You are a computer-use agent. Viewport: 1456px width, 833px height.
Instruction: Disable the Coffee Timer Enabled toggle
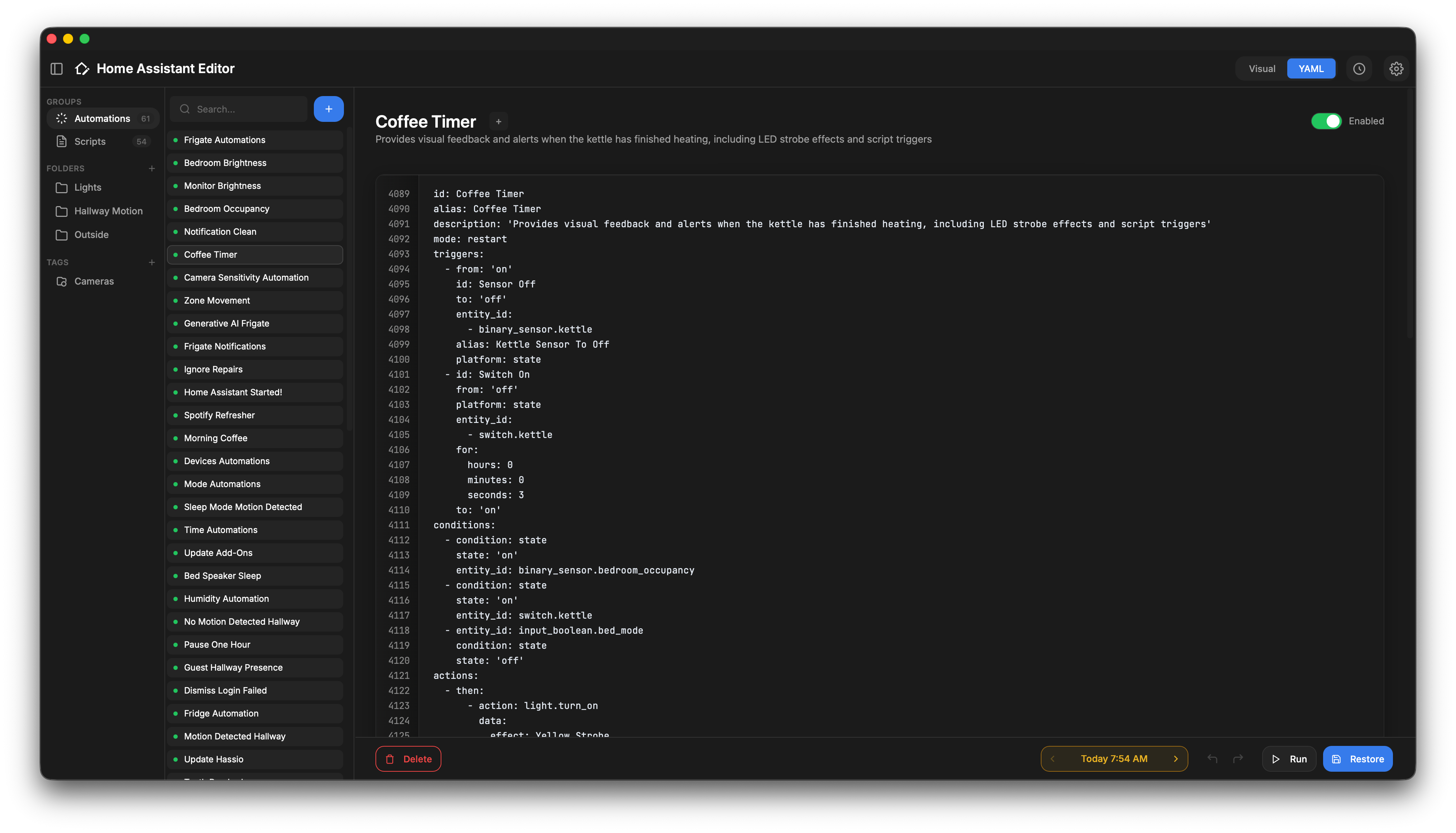[x=1326, y=121]
